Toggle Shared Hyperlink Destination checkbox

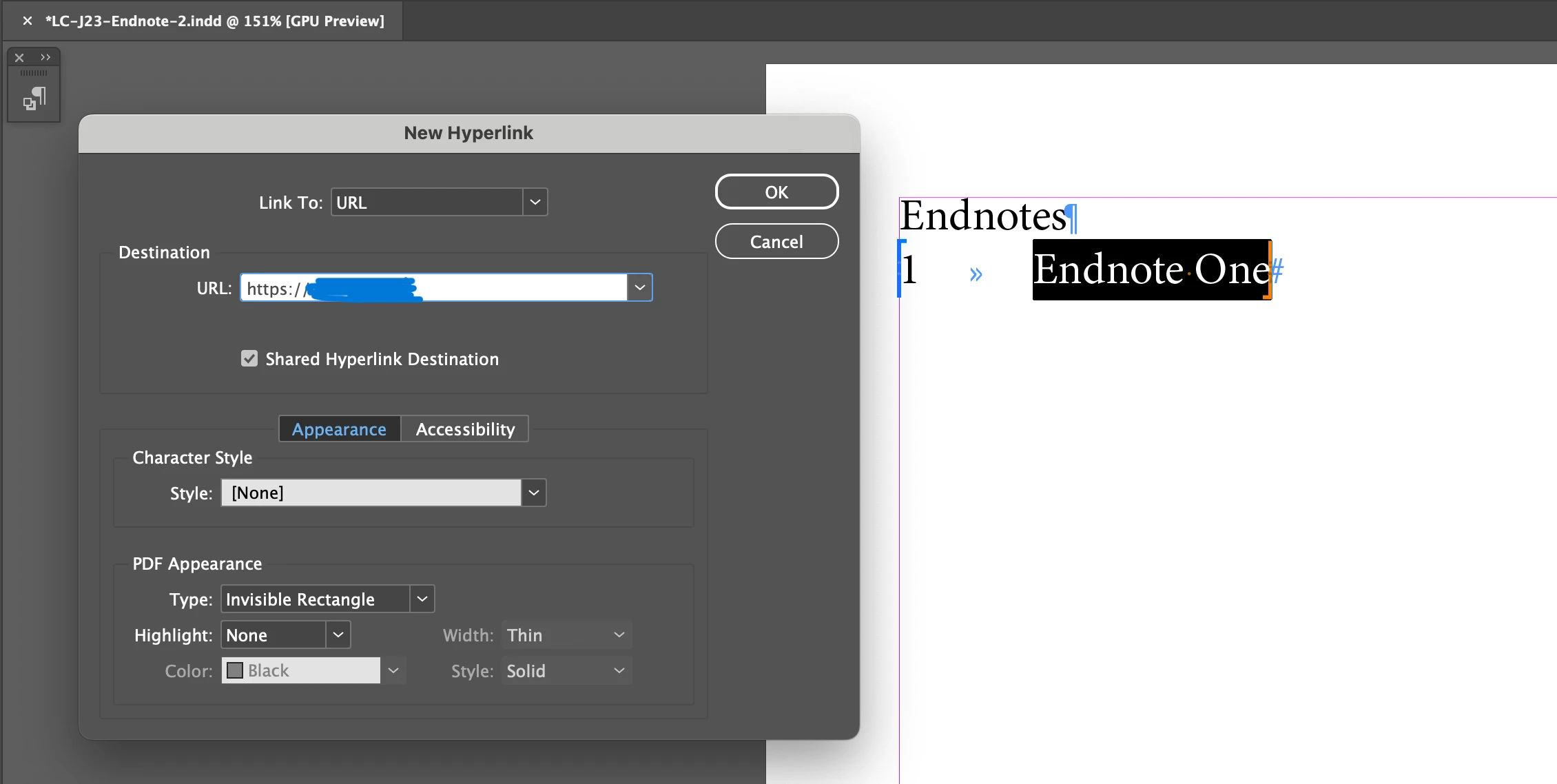[249, 358]
